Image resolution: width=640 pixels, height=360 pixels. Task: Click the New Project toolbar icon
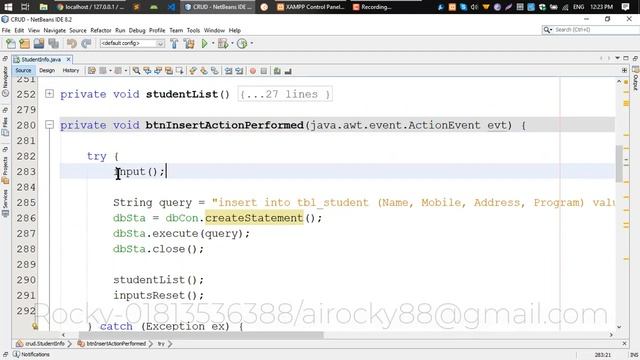click(x=24, y=43)
